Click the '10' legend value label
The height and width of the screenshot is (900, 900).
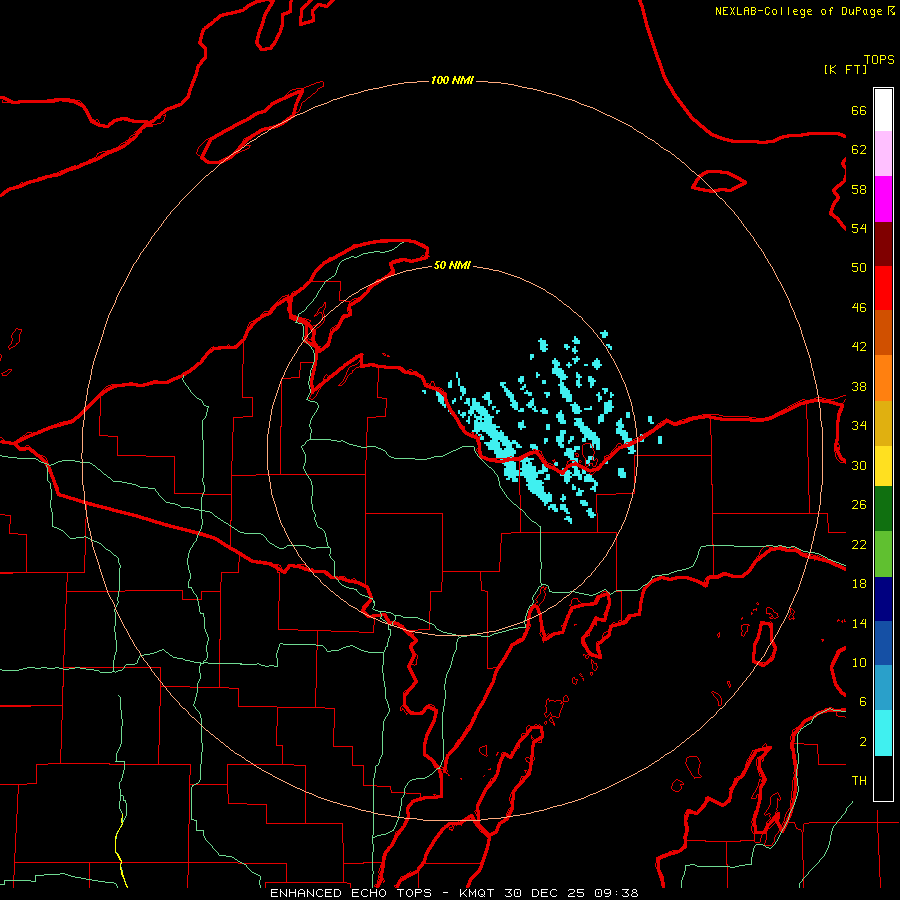859,663
